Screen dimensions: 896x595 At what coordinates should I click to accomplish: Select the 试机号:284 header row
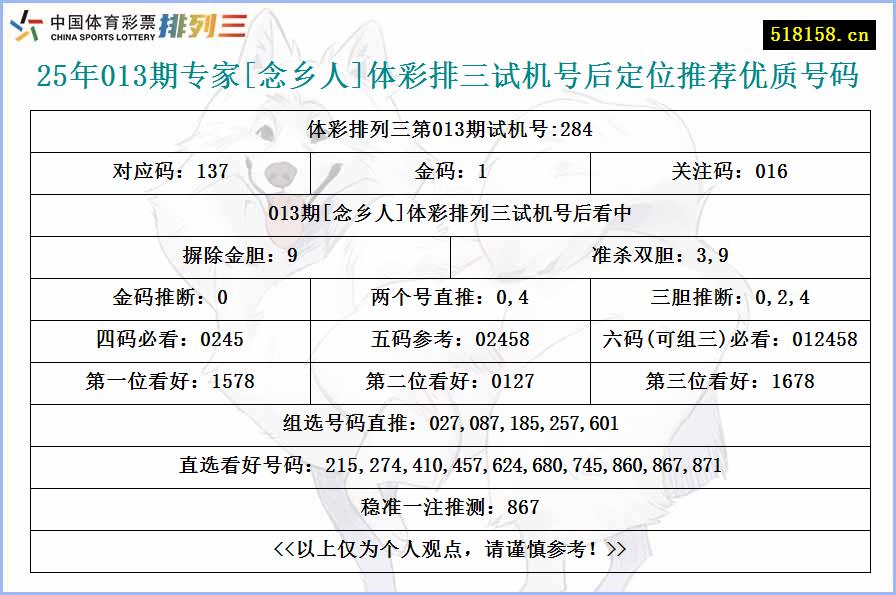pyautogui.click(x=448, y=129)
